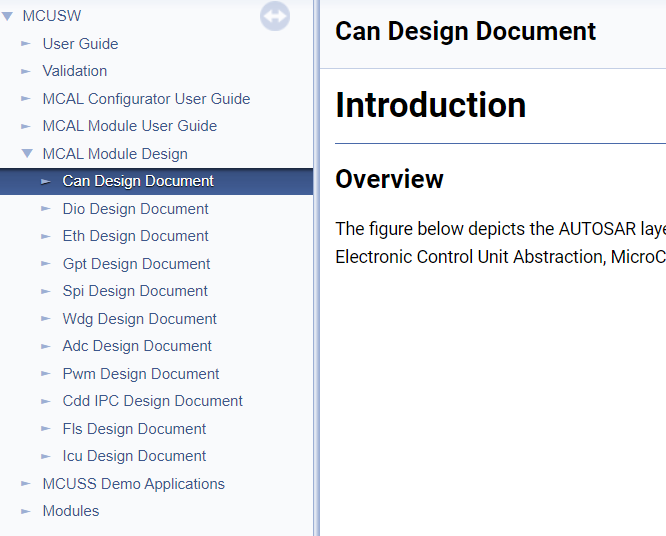This screenshot has width=666, height=536.
Task: Open Dio Design Document
Action: click(135, 209)
